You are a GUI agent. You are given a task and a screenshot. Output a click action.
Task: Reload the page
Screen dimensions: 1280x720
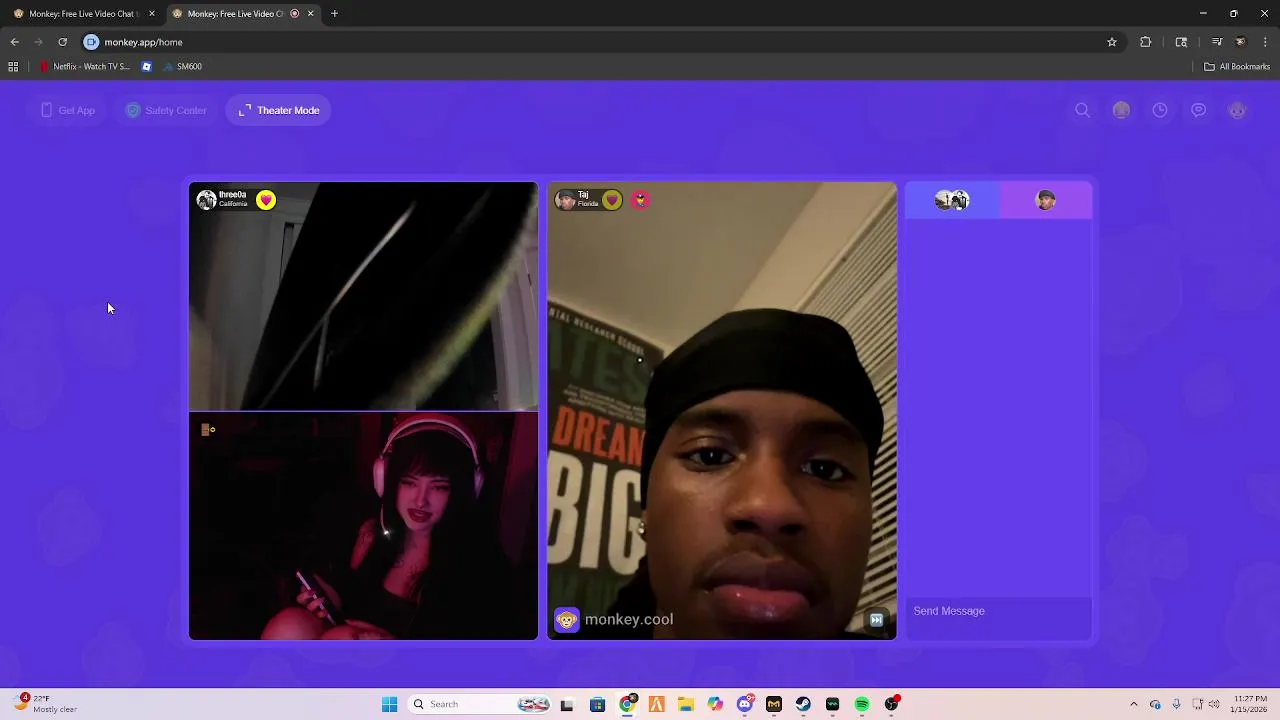(62, 42)
